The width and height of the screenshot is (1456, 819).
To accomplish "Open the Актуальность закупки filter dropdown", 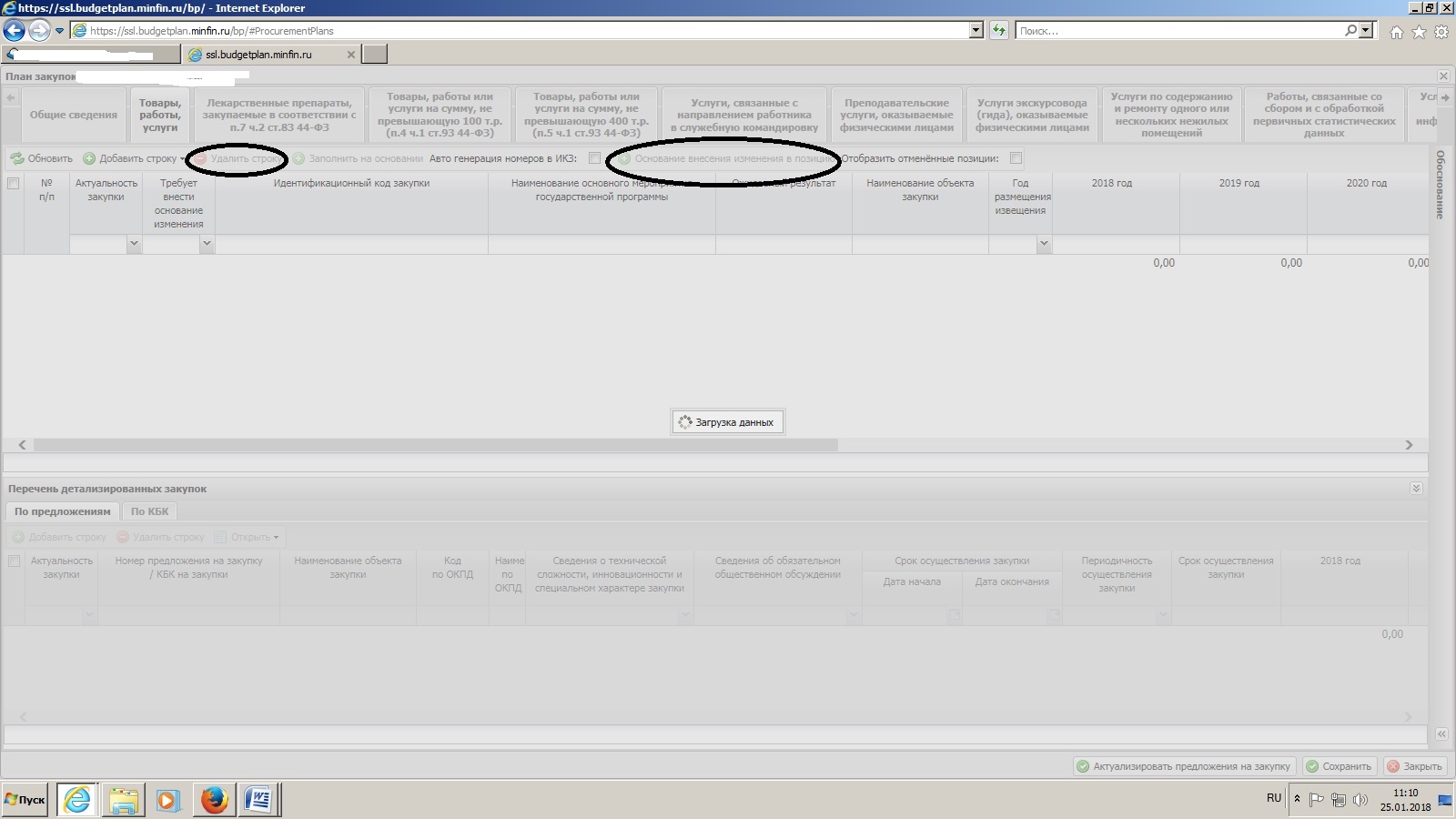I will [134, 244].
